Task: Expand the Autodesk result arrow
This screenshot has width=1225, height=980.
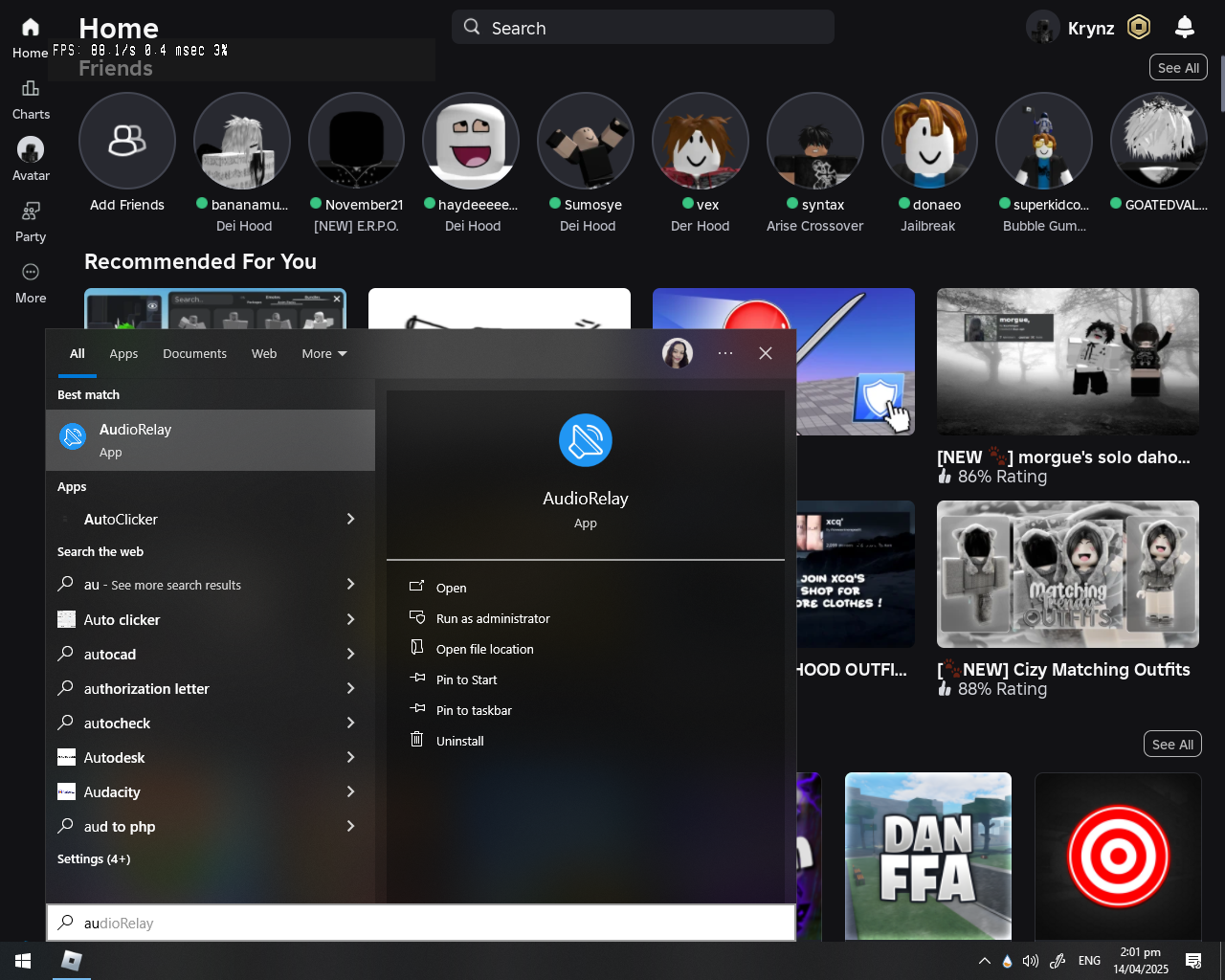Action: click(x=350, y=757)
